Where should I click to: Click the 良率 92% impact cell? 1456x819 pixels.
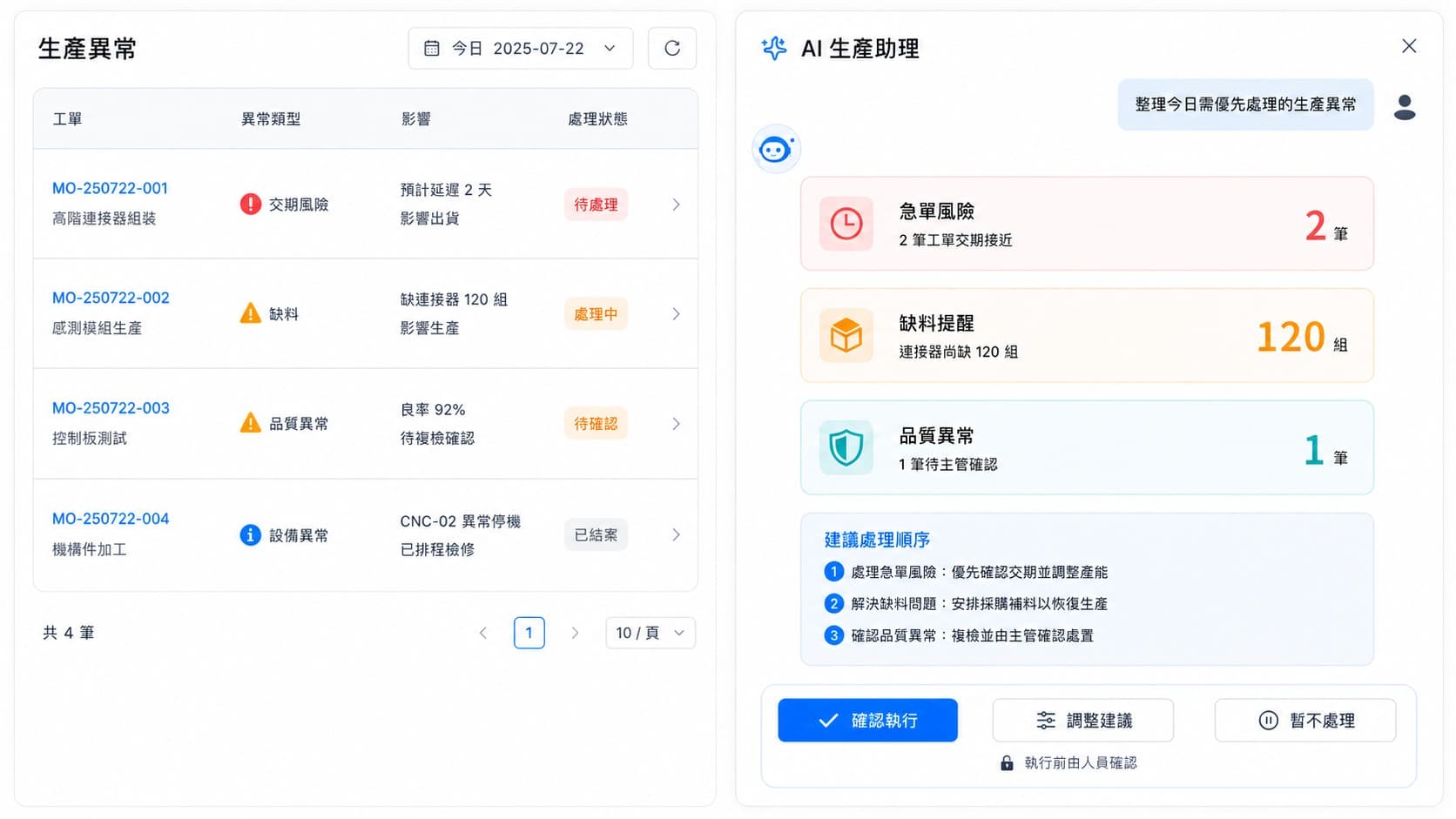[x=433, y=410]
